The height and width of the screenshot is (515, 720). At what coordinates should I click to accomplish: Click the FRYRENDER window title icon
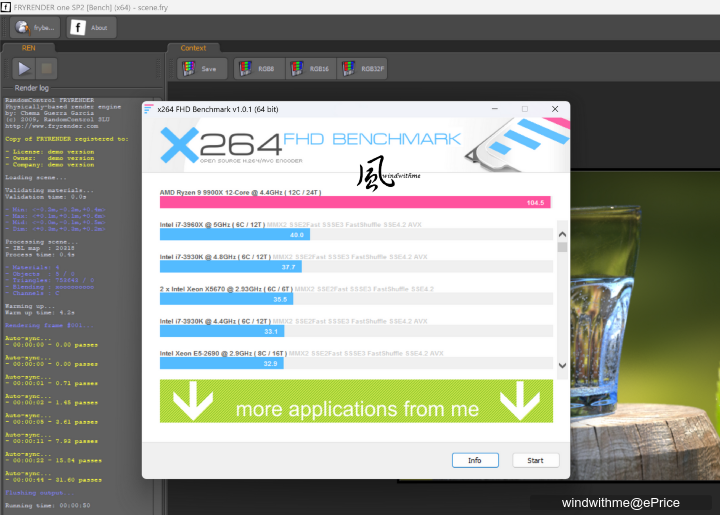click(7, 6)
